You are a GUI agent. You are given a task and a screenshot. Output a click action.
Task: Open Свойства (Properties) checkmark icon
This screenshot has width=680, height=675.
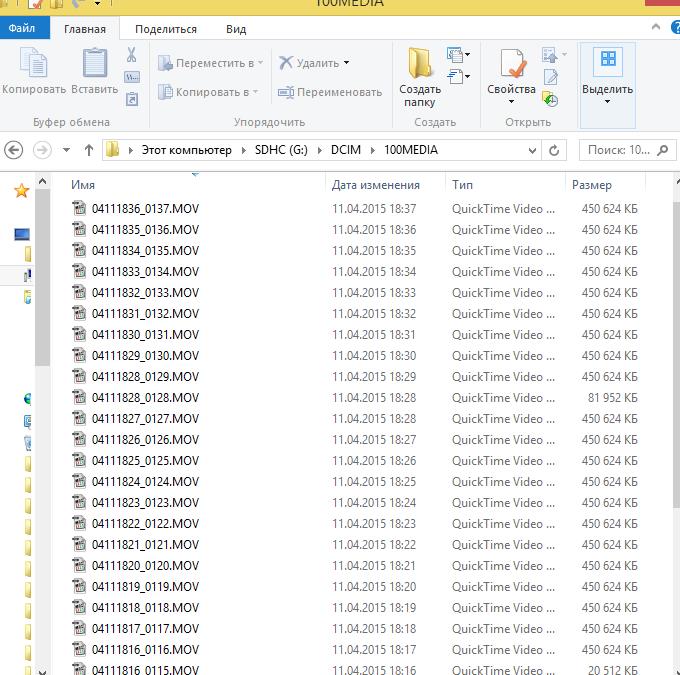click(512, 66)
